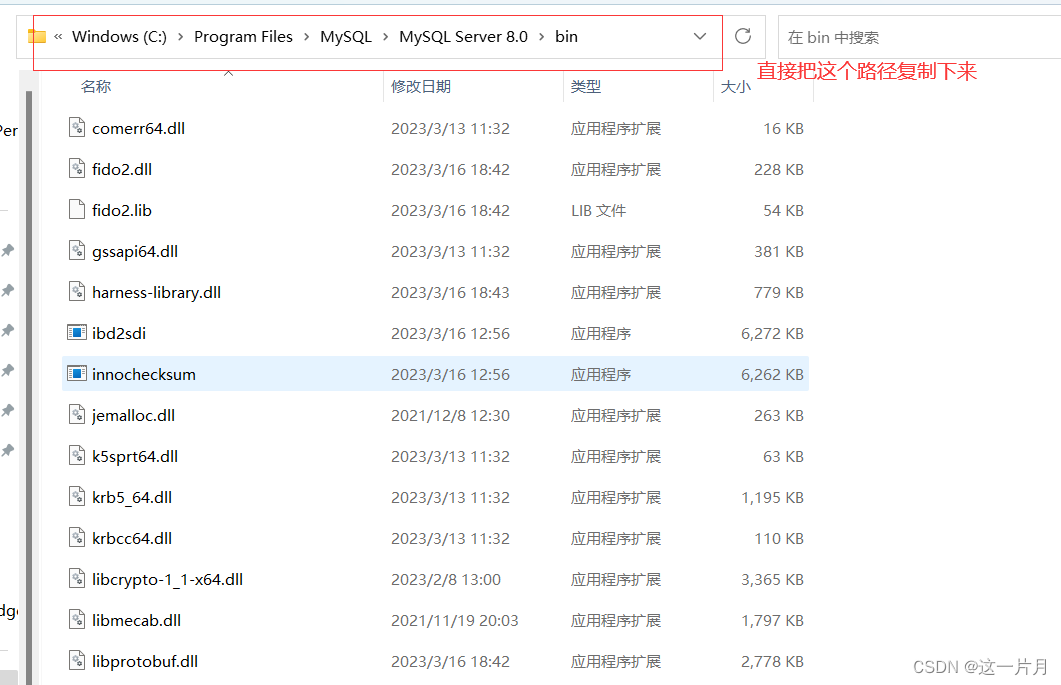Sort by 大小 column header
1061x685 pixels.
(736, 87)
